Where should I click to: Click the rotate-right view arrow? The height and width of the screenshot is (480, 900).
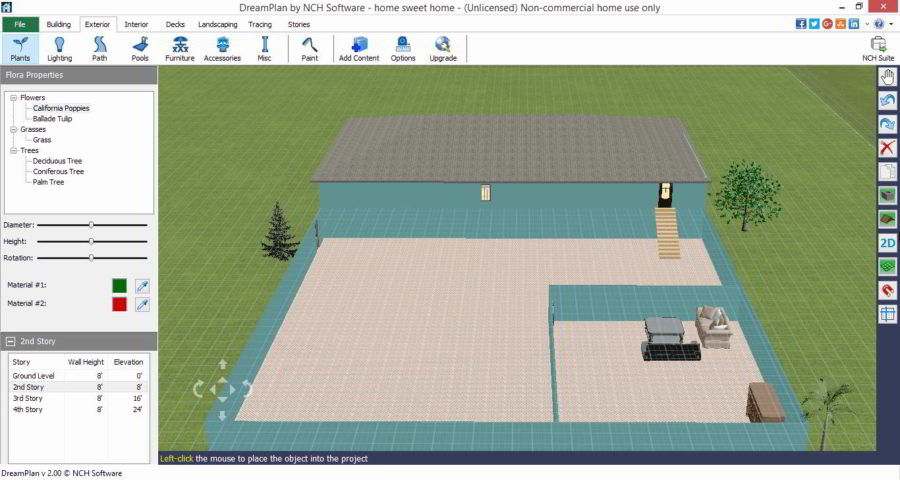click(247, 389)
